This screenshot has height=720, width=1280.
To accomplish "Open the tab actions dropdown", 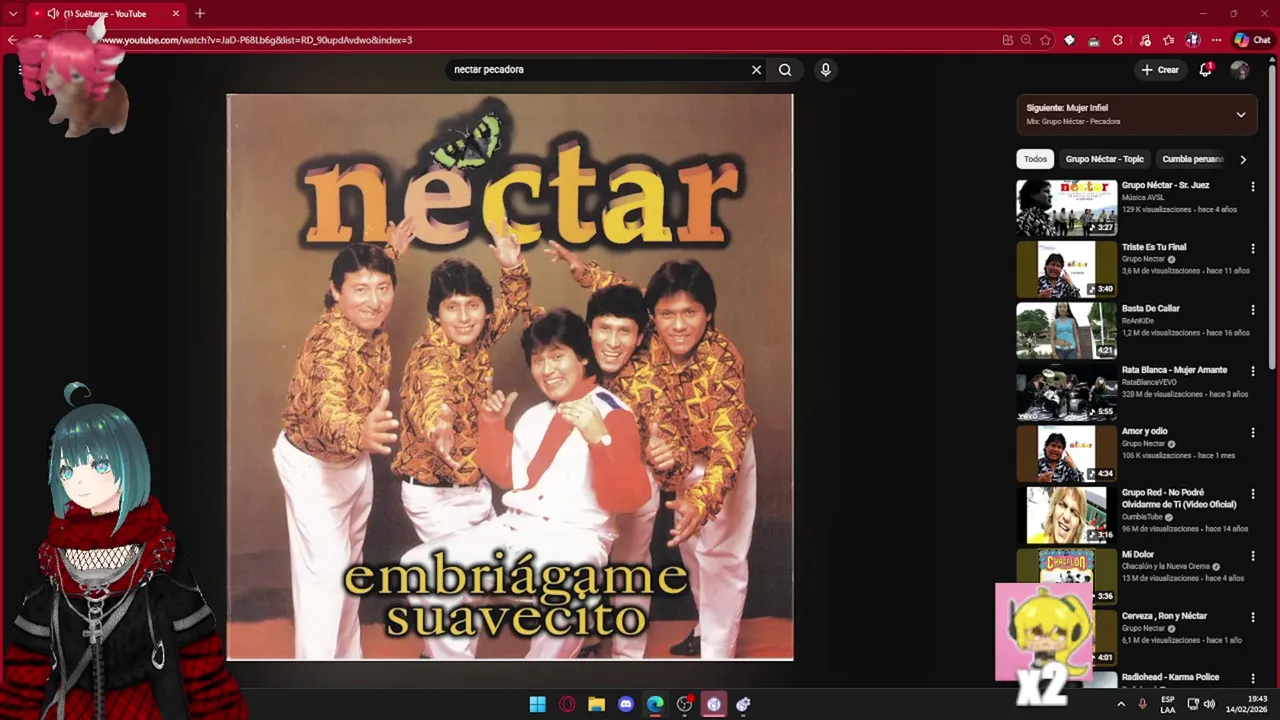I will (13, 14).
